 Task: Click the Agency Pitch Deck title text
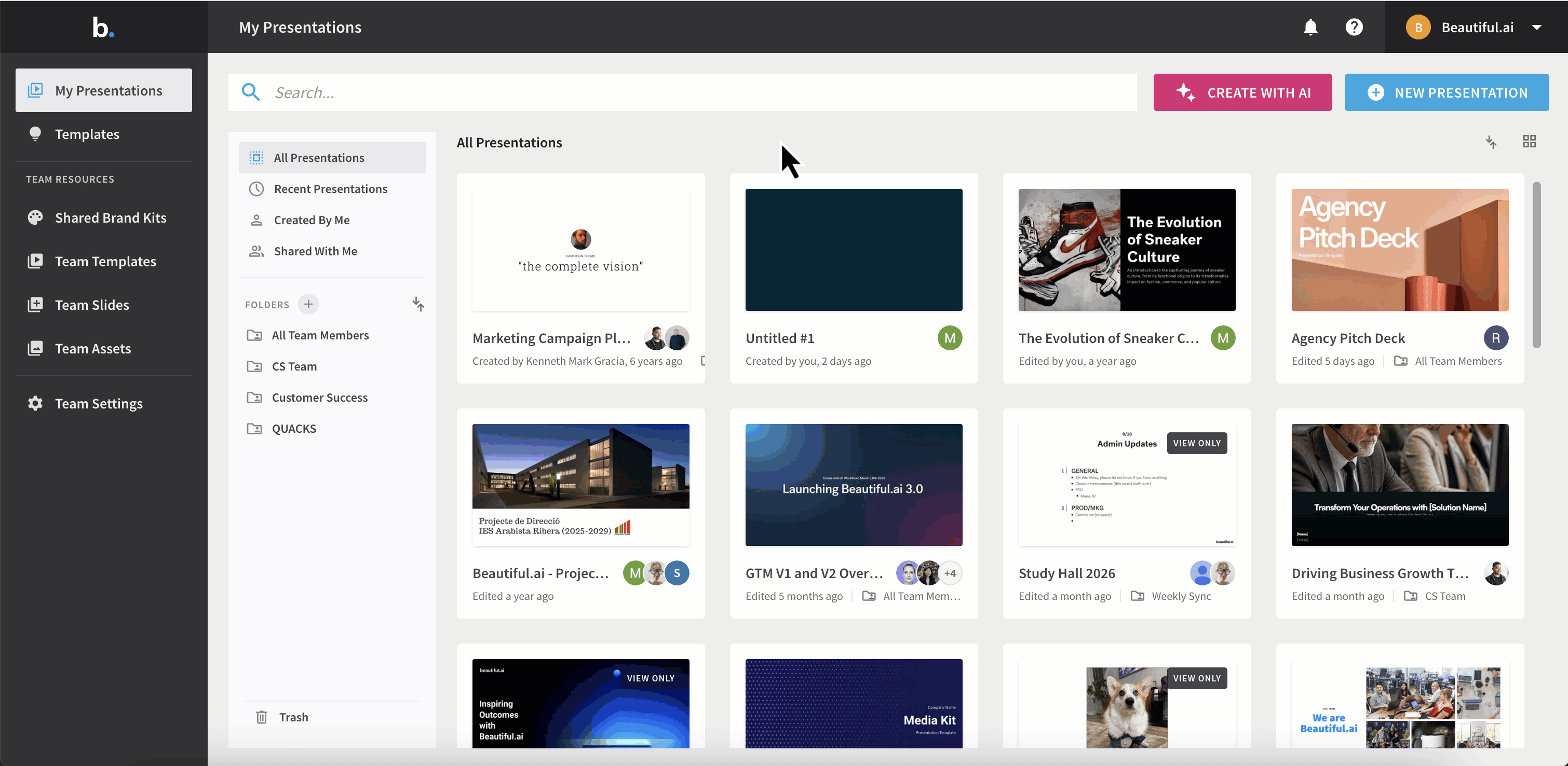(x=1348, y=338)
